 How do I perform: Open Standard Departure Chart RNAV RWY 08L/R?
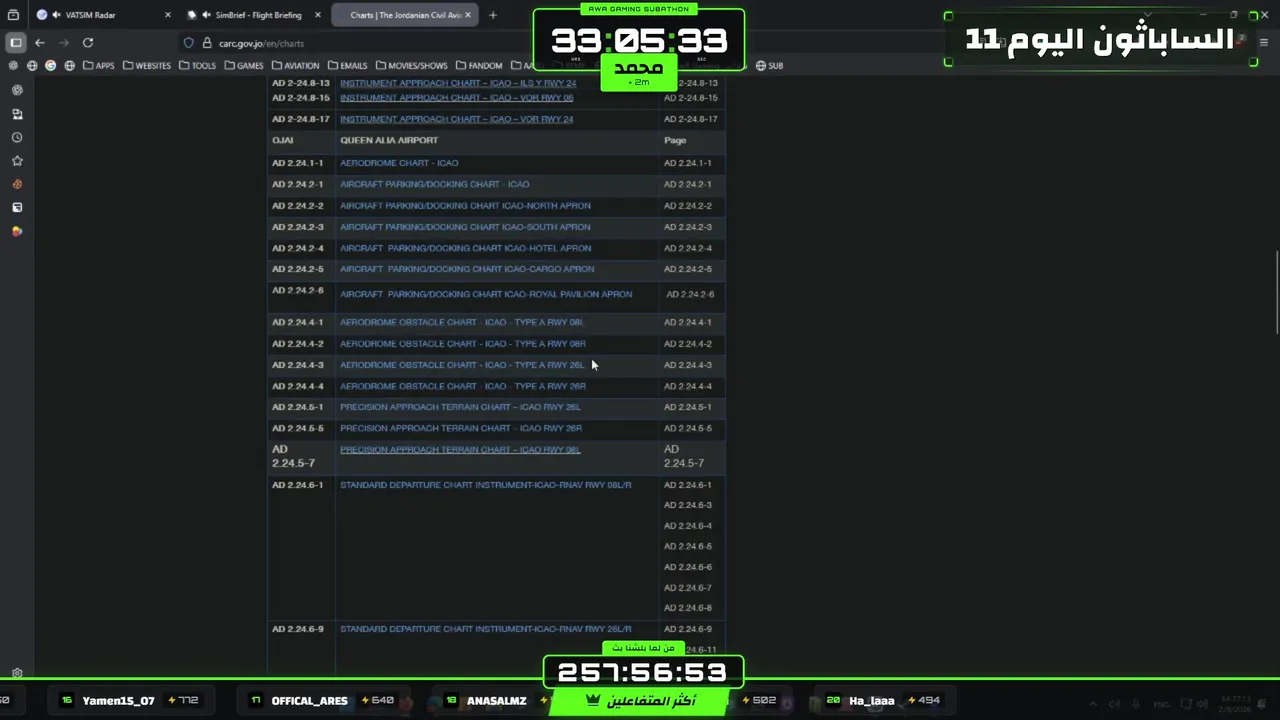[486, 485]
